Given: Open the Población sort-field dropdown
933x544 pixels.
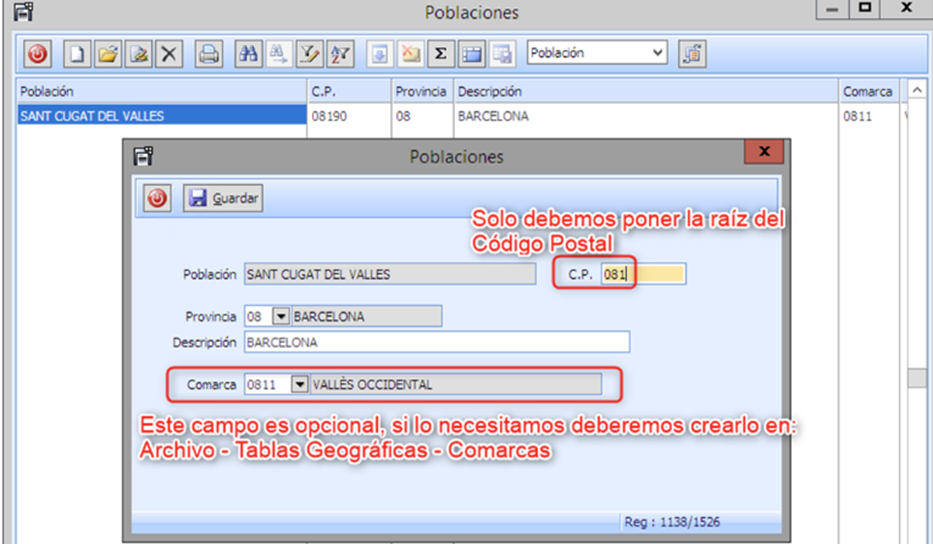Looking at the screenshot, I should click(x=657, y=53).
